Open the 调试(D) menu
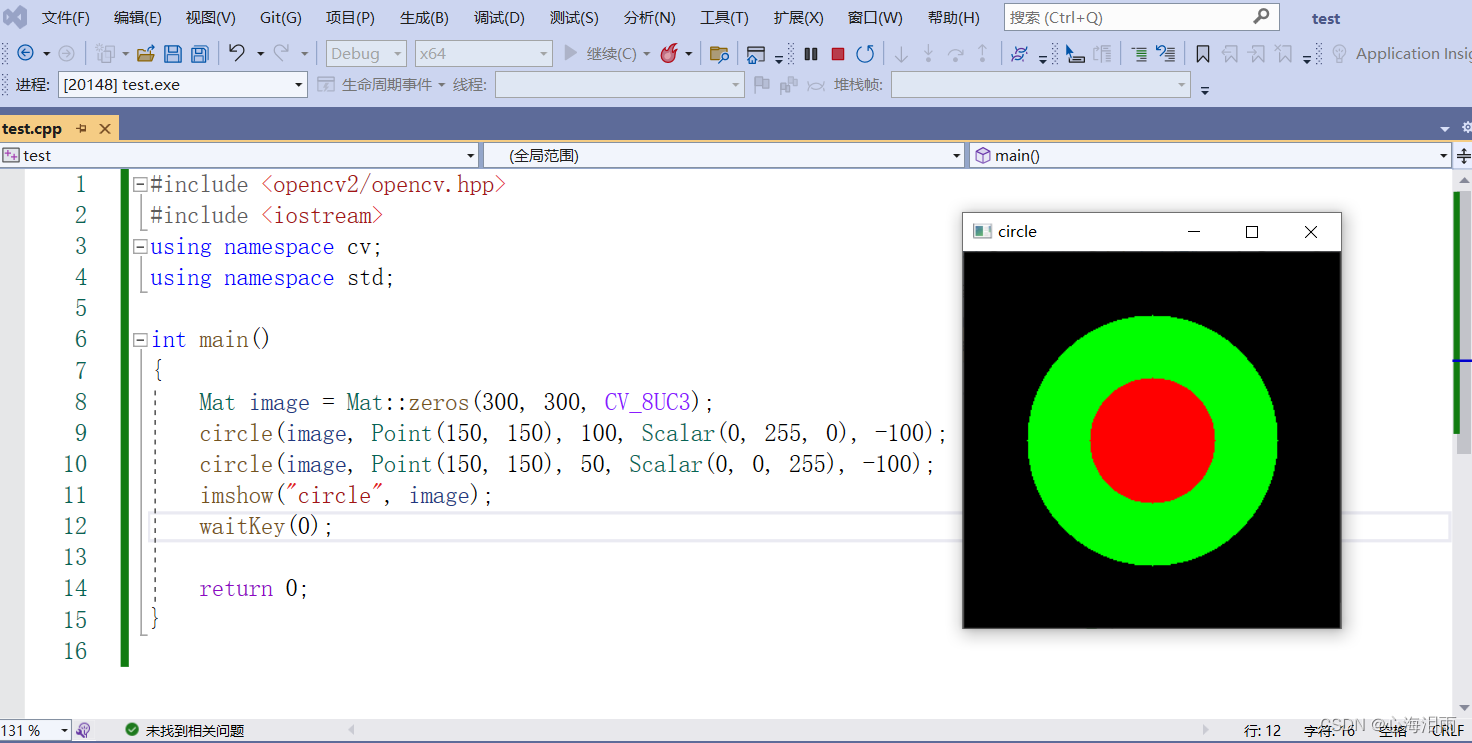This screenshot has height=743, width=1472. (x=499, y=18)
